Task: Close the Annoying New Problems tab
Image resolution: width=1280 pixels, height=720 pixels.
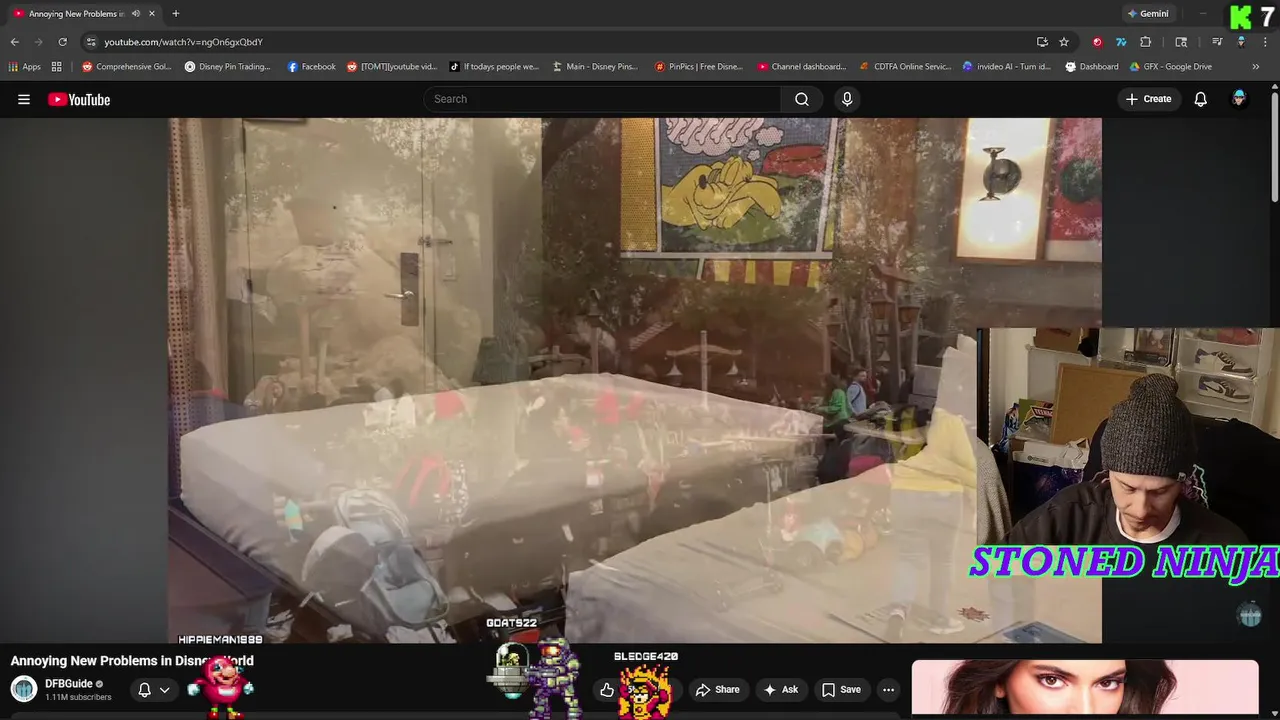Action: point(151,14)
